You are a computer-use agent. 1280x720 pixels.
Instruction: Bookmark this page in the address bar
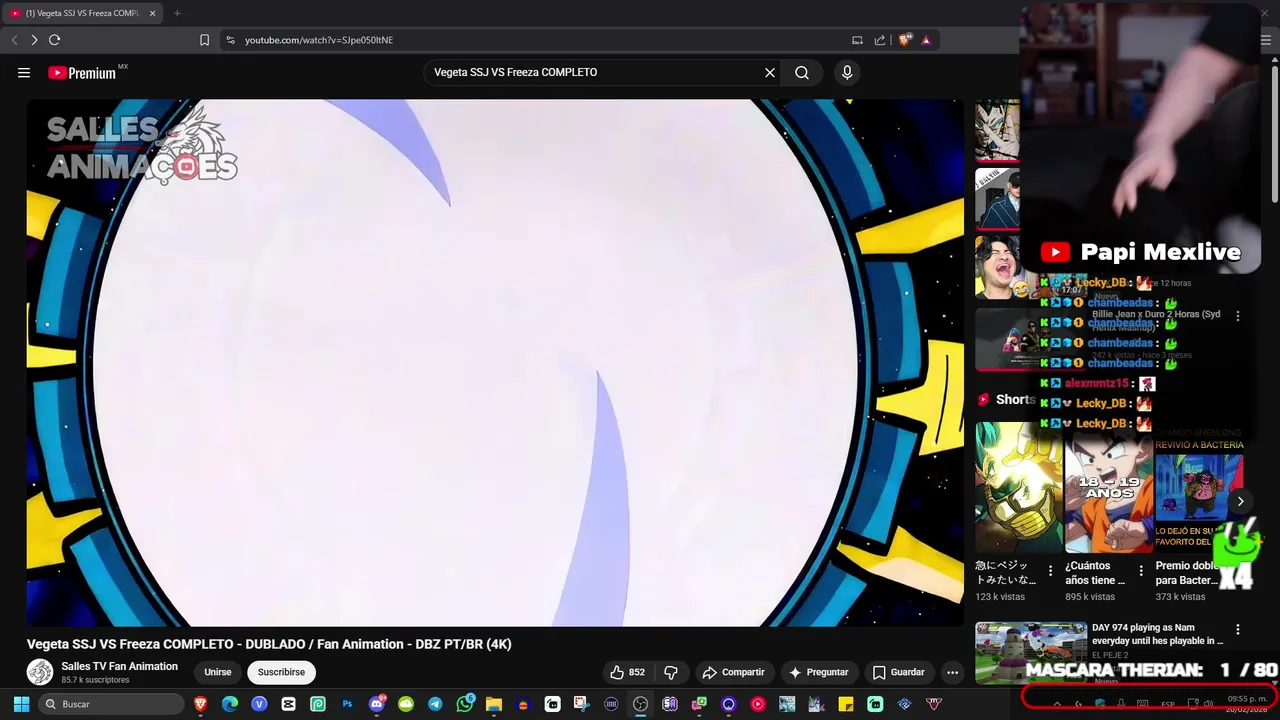click(204, 40)
